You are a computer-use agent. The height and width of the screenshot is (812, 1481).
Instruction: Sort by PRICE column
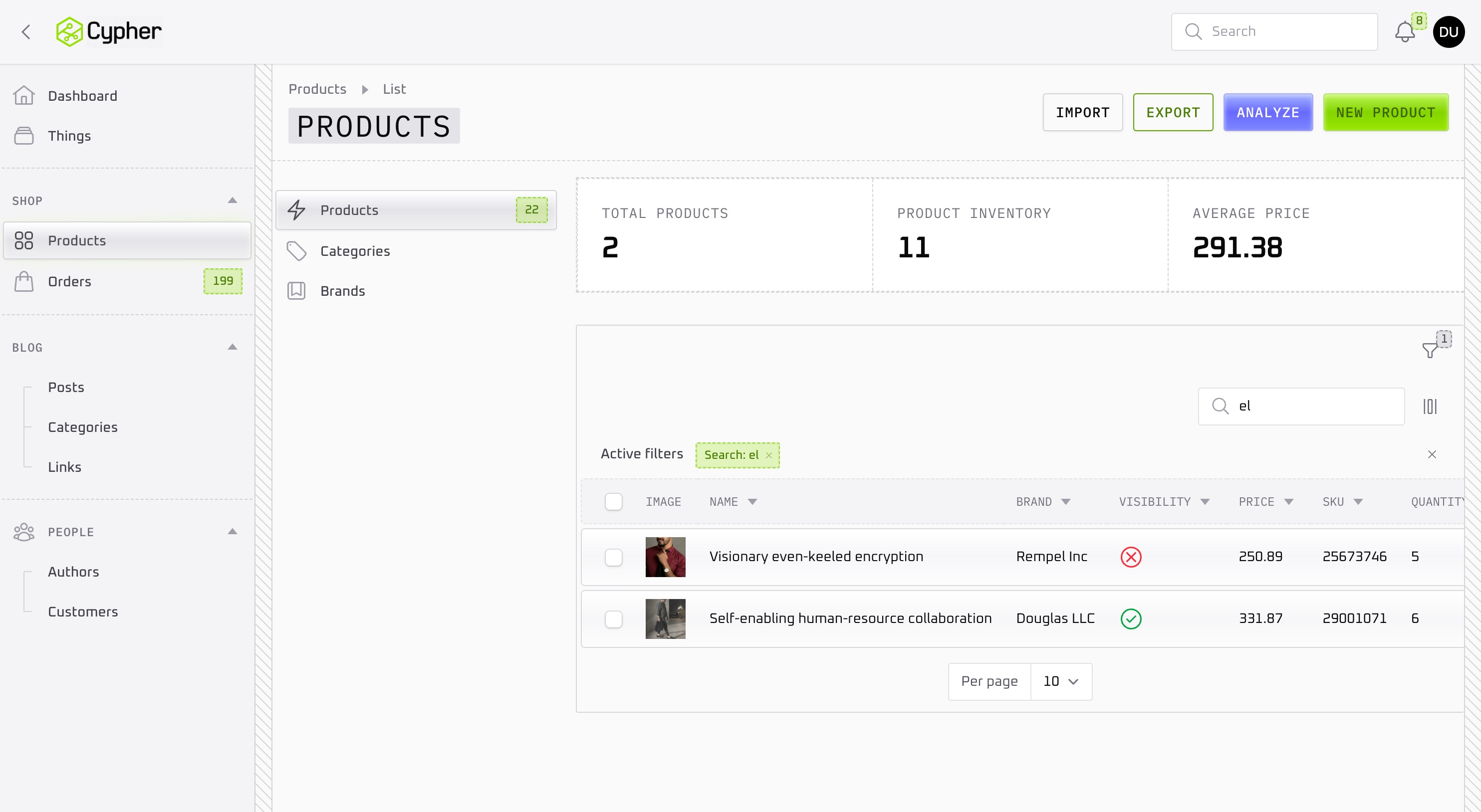click(x=1265, y=502)
